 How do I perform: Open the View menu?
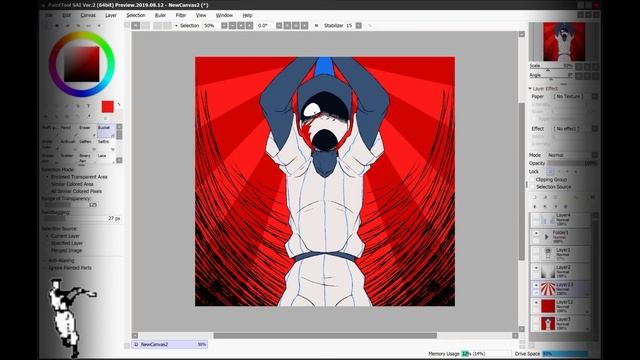(201, 15)
